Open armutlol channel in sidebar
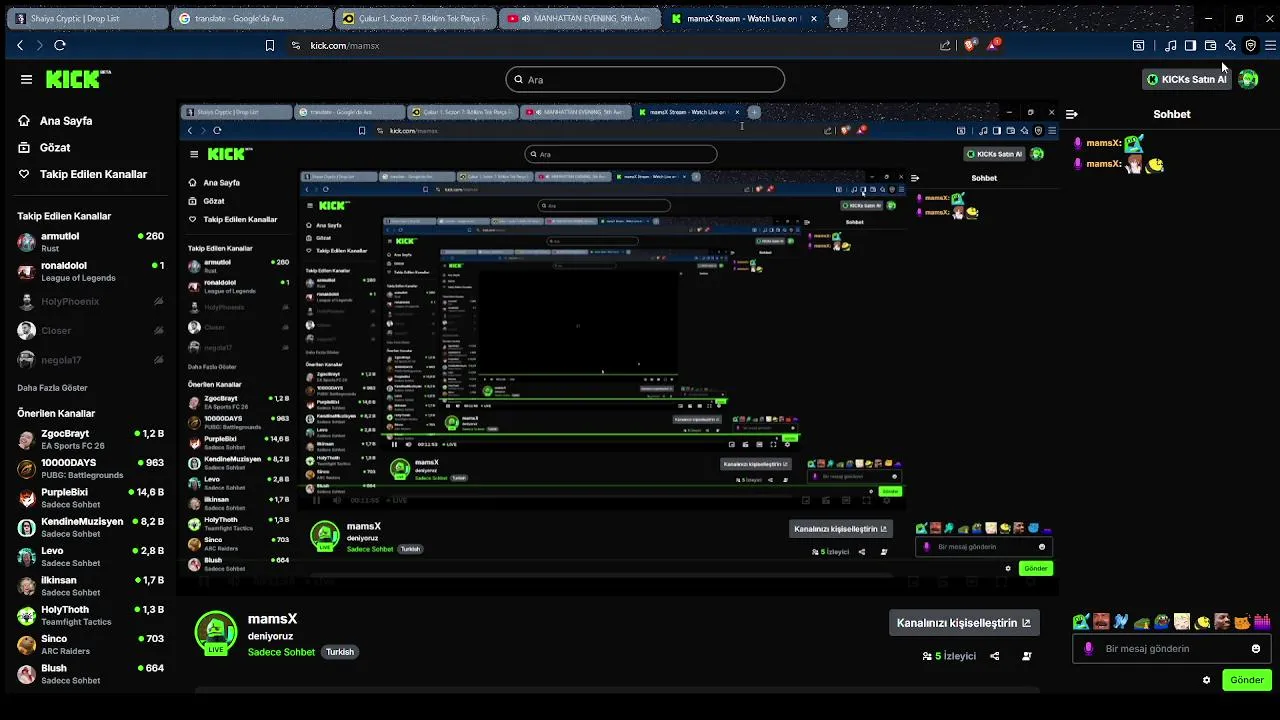This screenshot has height=720, width=1280. (90, 242)
